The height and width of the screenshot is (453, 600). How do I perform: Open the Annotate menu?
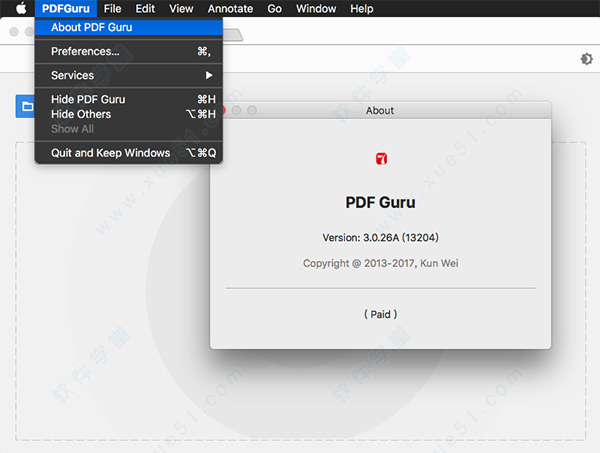[x=230, y=8]
